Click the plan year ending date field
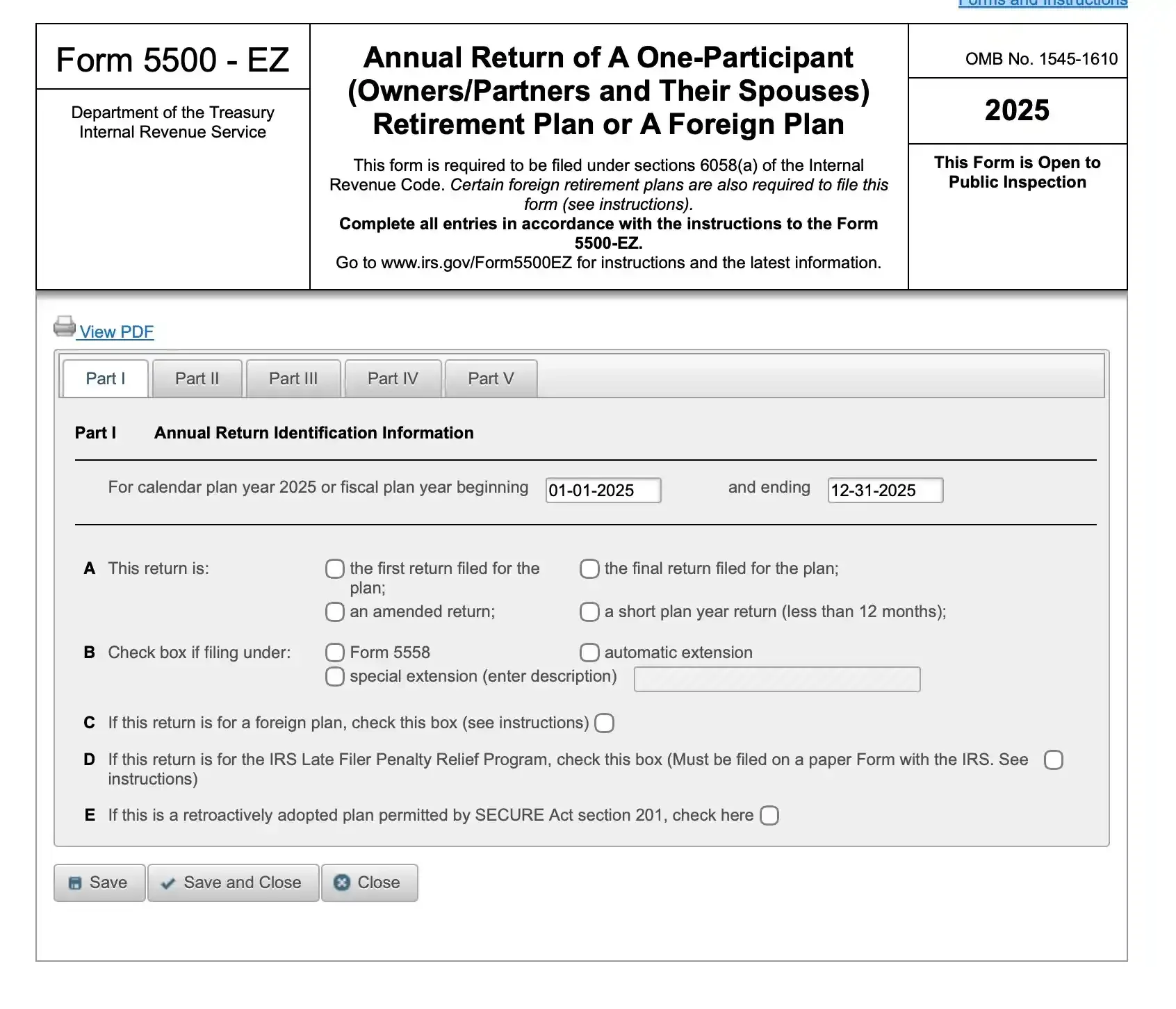This screenshot has width=1176, height=1009. point(885,491)
